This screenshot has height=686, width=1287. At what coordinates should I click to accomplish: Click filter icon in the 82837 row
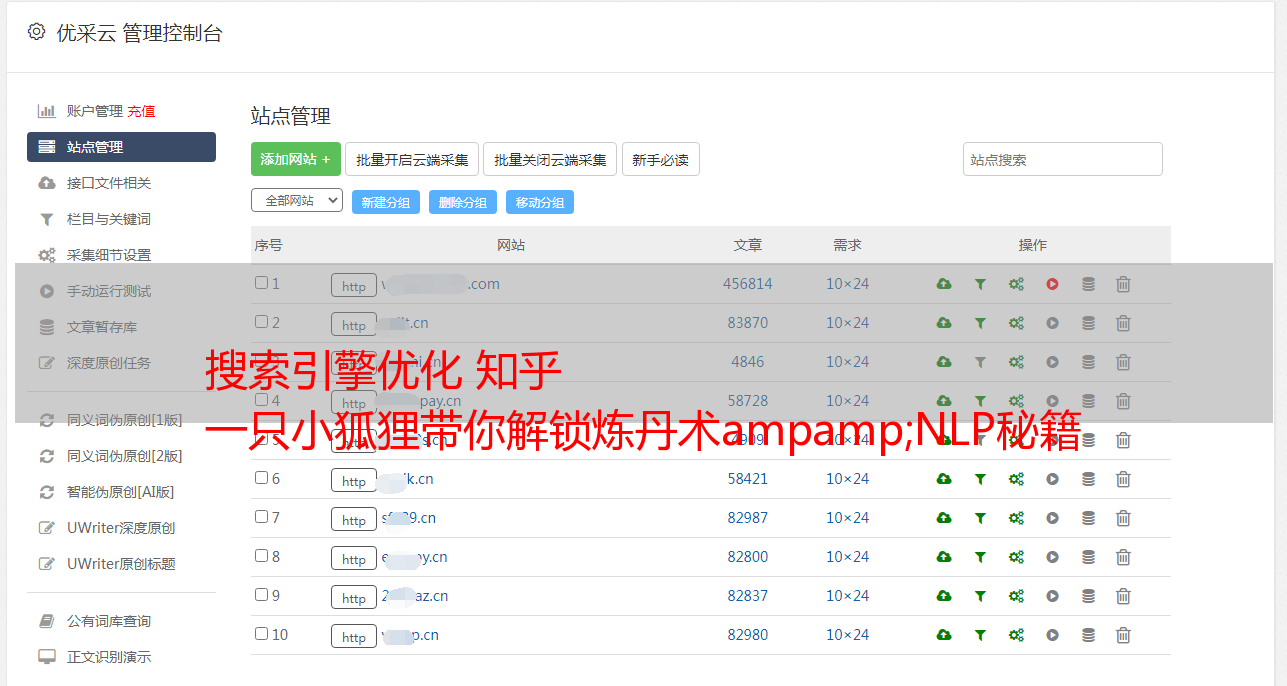[980, 596]
